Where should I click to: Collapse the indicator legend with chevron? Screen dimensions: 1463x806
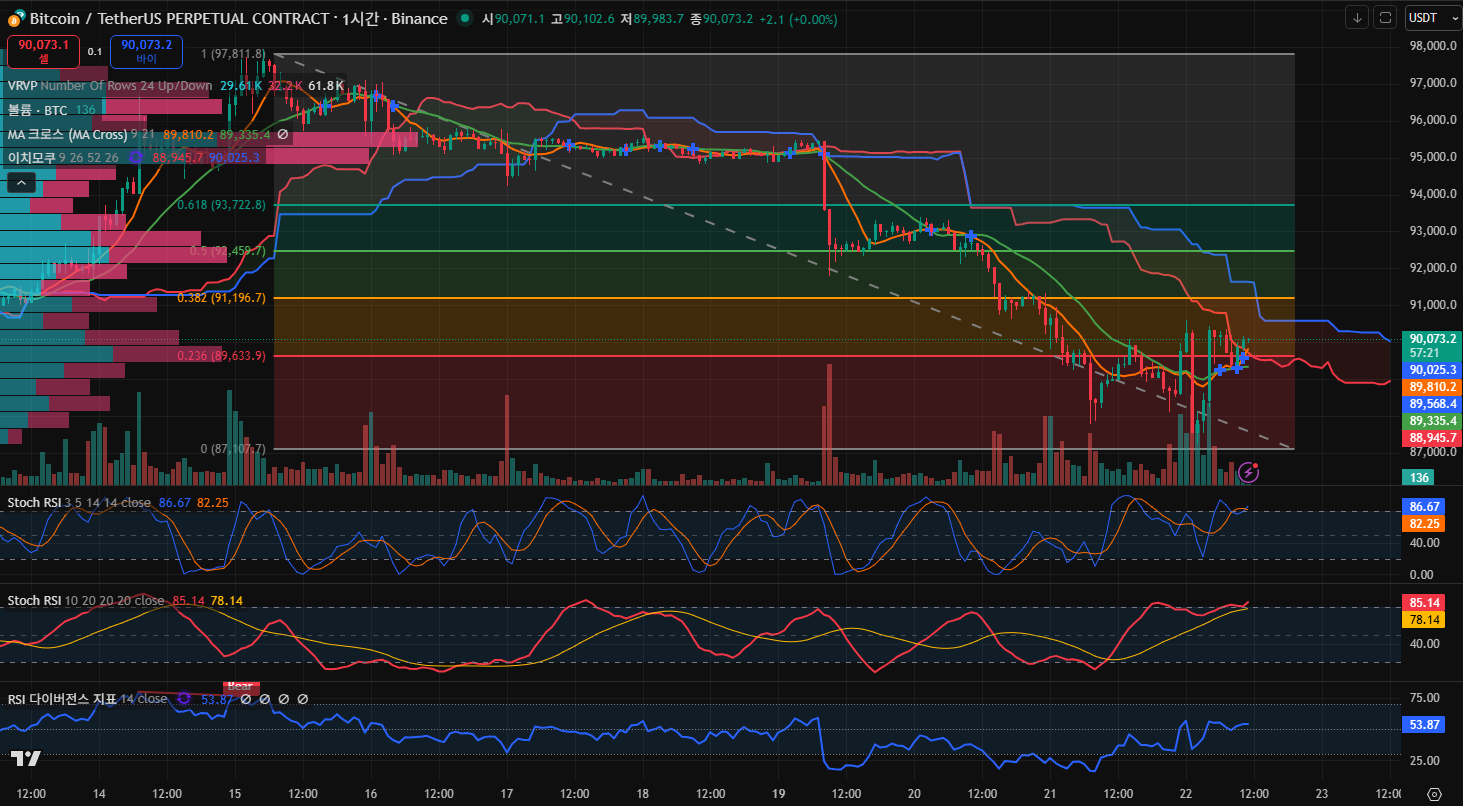[x=22, y=182]
